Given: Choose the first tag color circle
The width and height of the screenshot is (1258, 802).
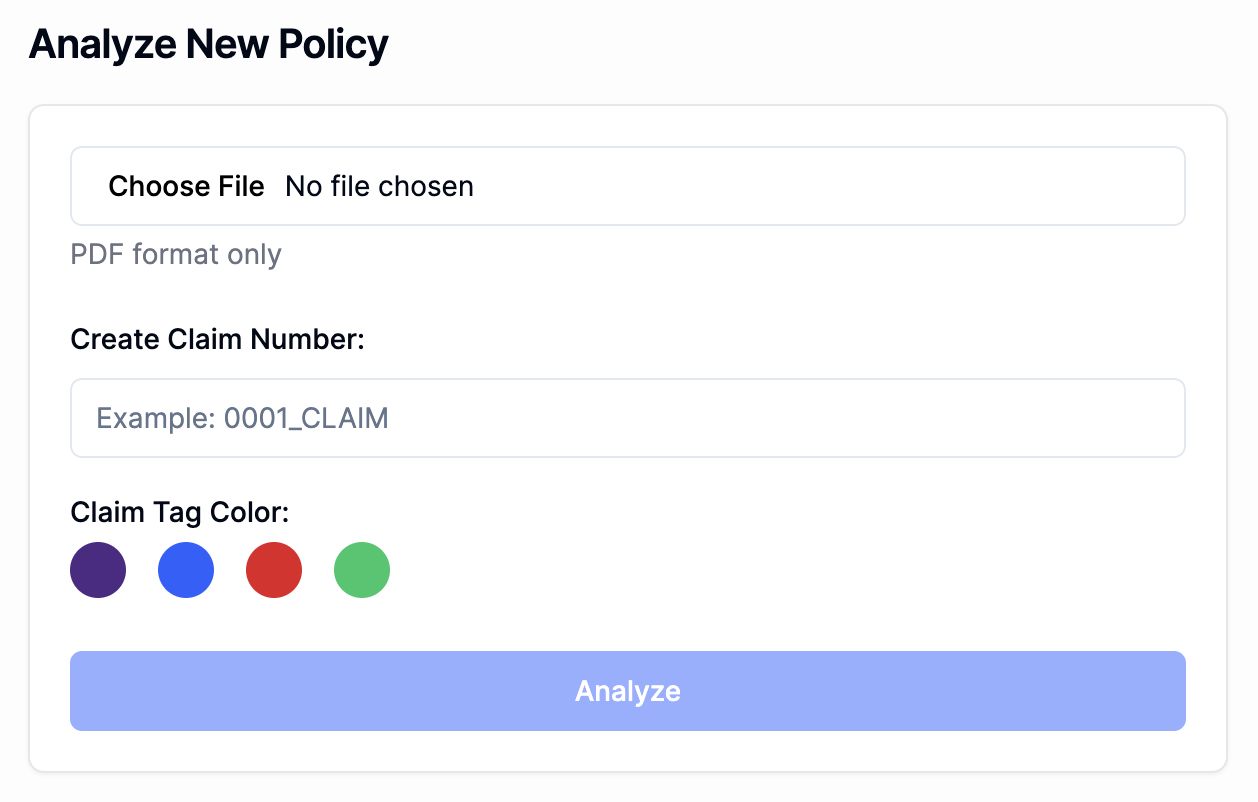Looking at the screenshot, I should click(x=97, y=569).
